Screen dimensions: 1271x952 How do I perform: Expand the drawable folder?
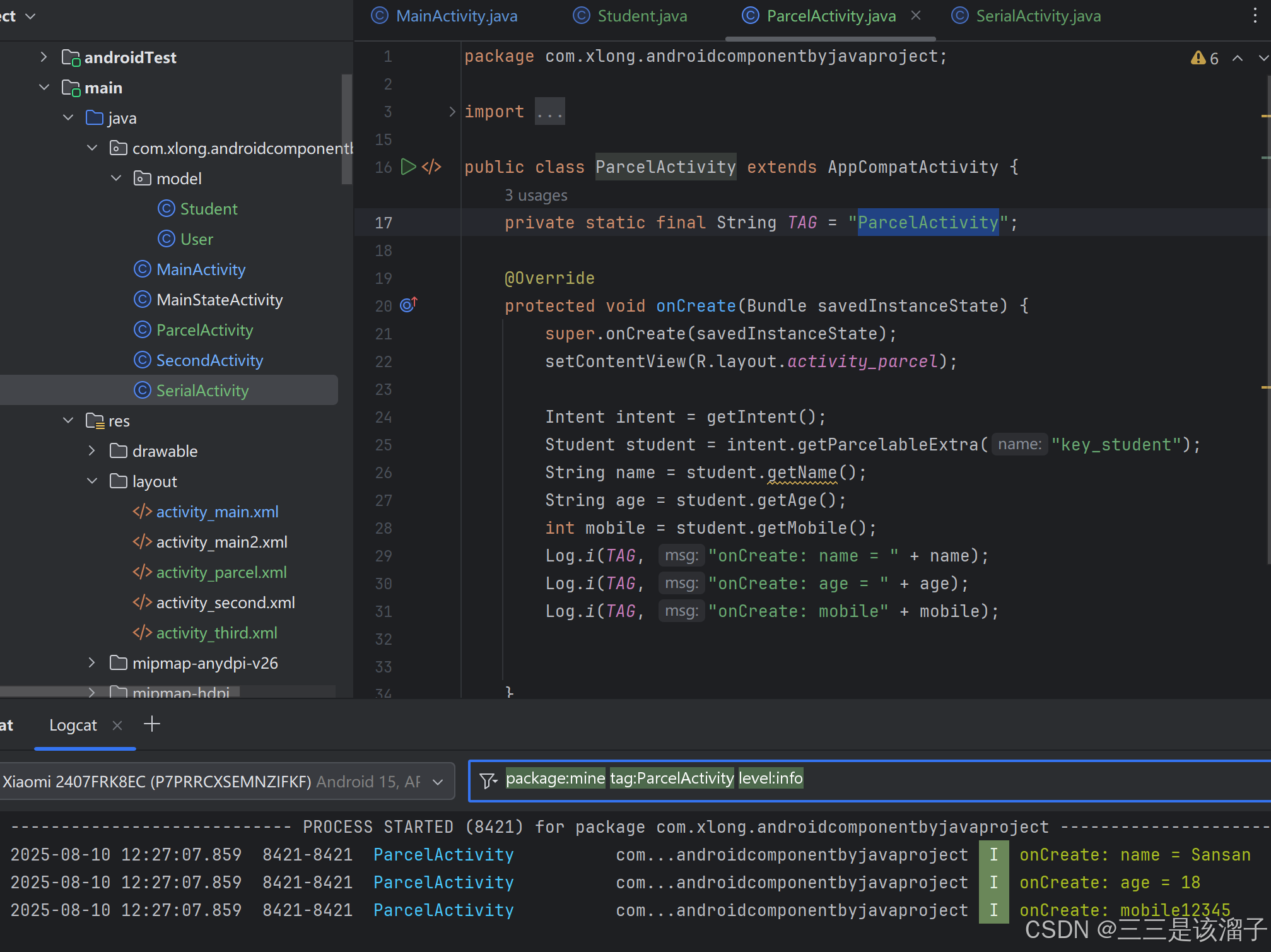92,451
